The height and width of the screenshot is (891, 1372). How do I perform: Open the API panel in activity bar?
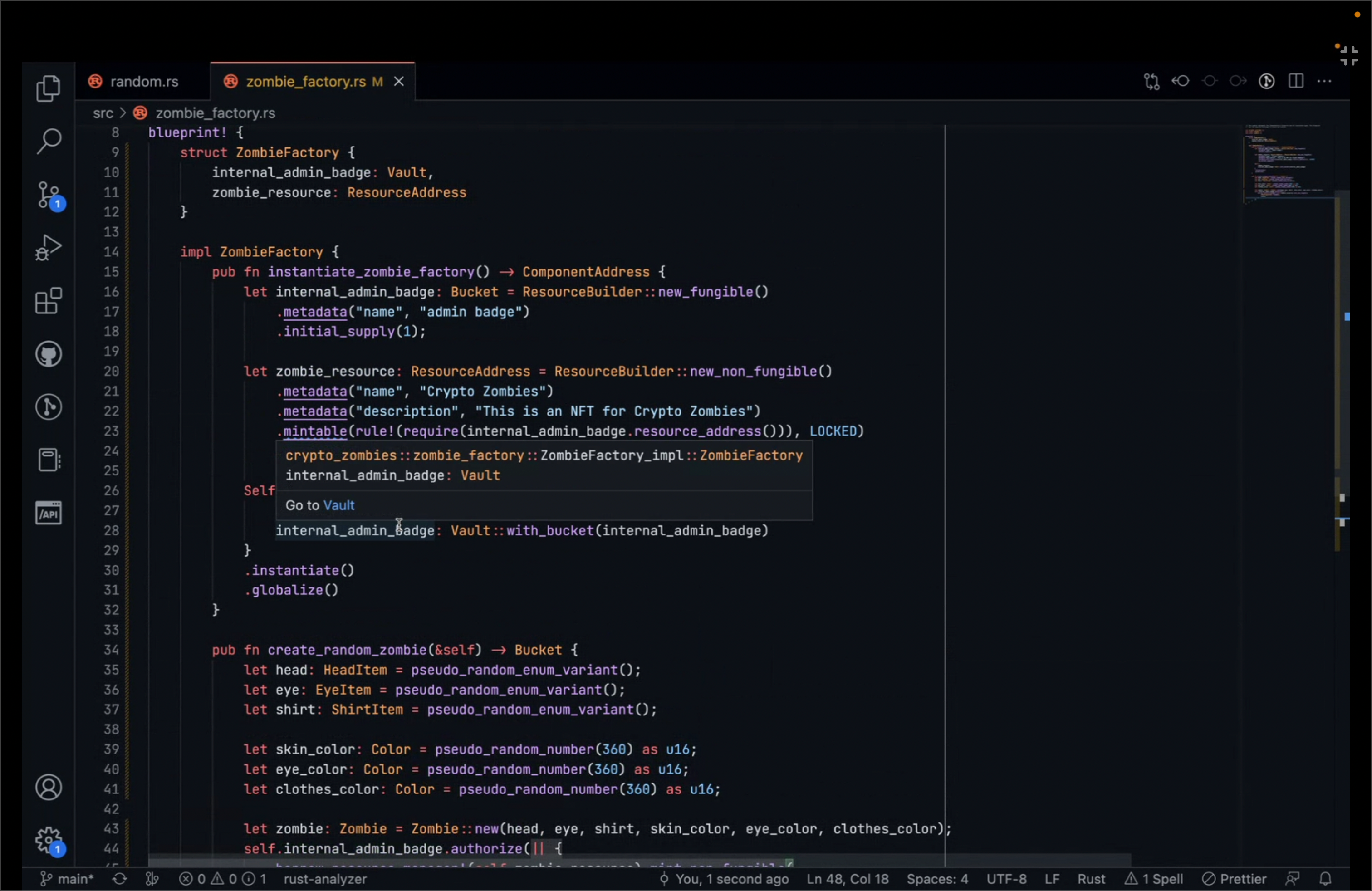click(49, 513)
